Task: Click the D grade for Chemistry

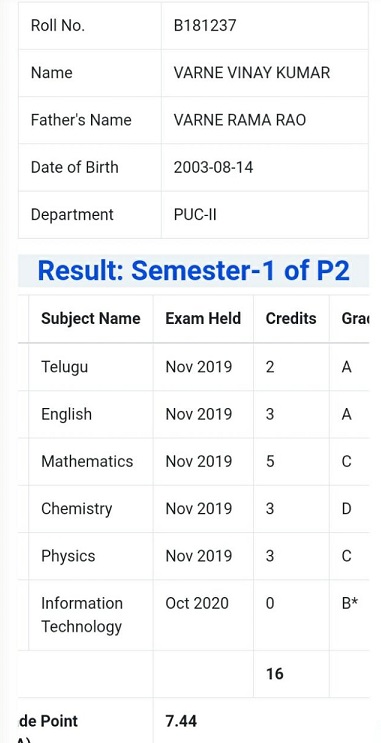Action: coord(346,509)
